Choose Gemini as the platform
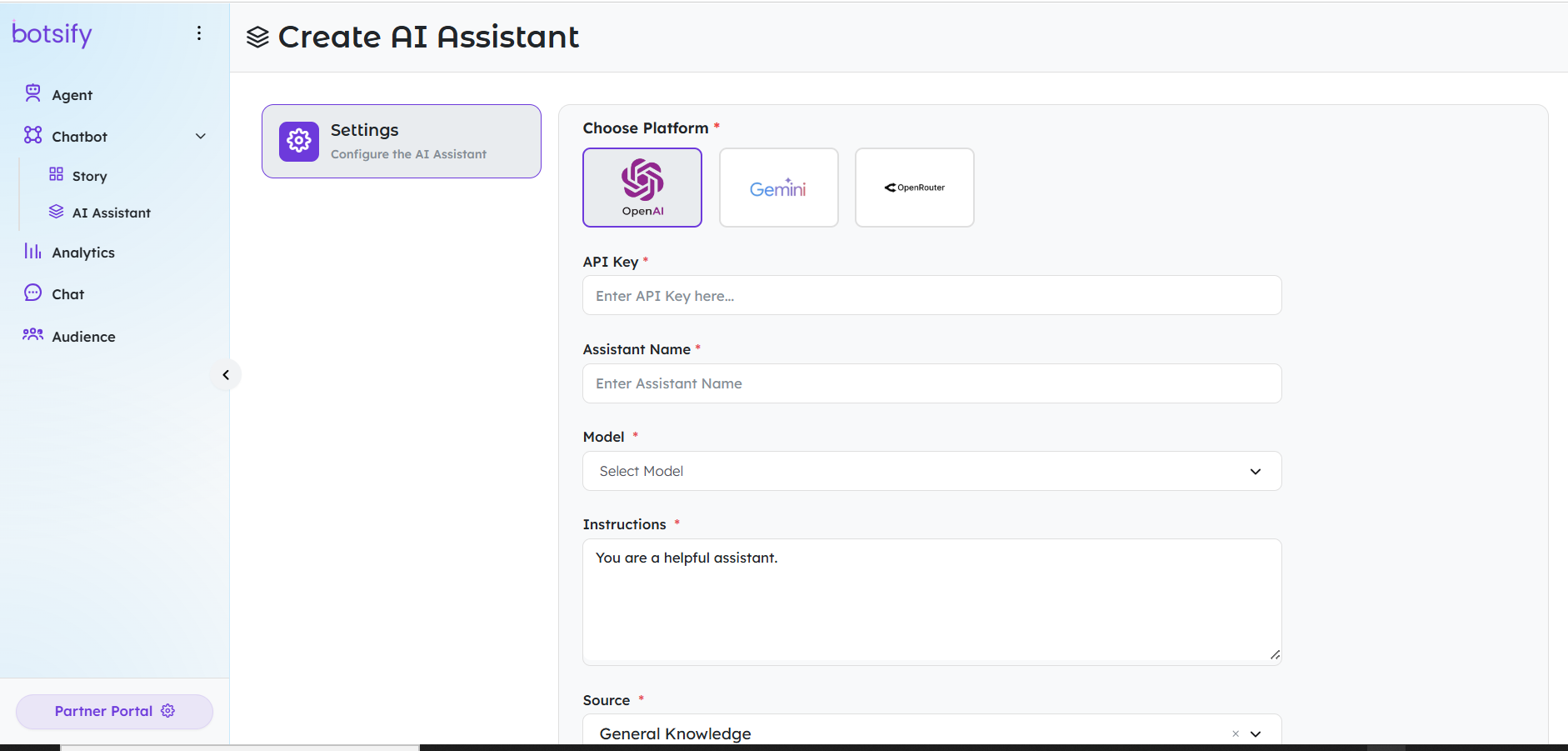The image size is (1568, 751). (778, 187)
